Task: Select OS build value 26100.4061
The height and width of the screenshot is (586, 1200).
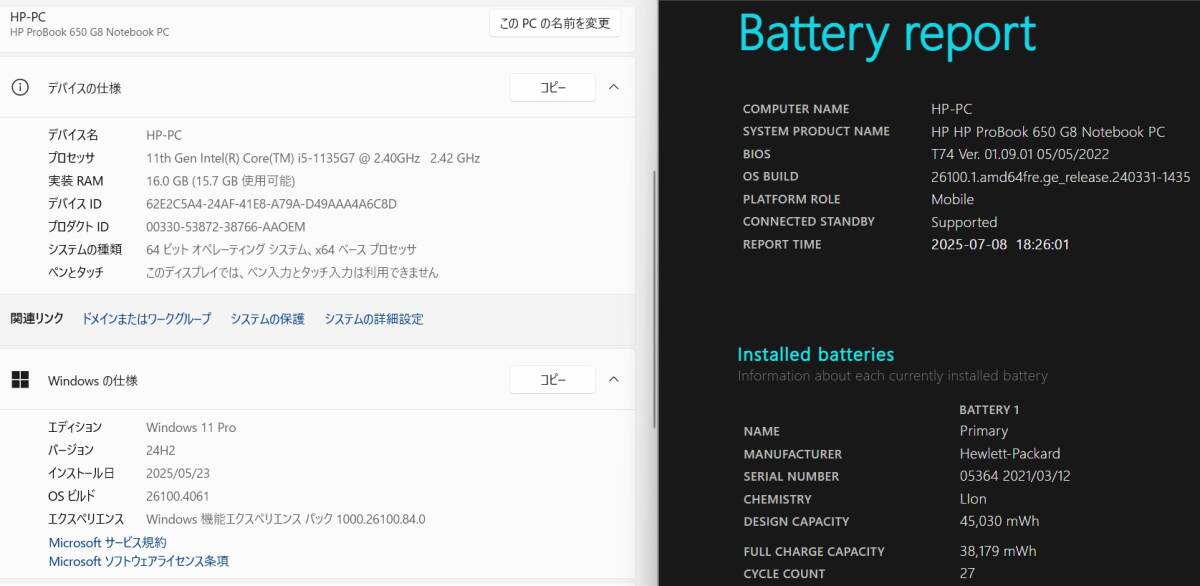Action: click(178, 496)
